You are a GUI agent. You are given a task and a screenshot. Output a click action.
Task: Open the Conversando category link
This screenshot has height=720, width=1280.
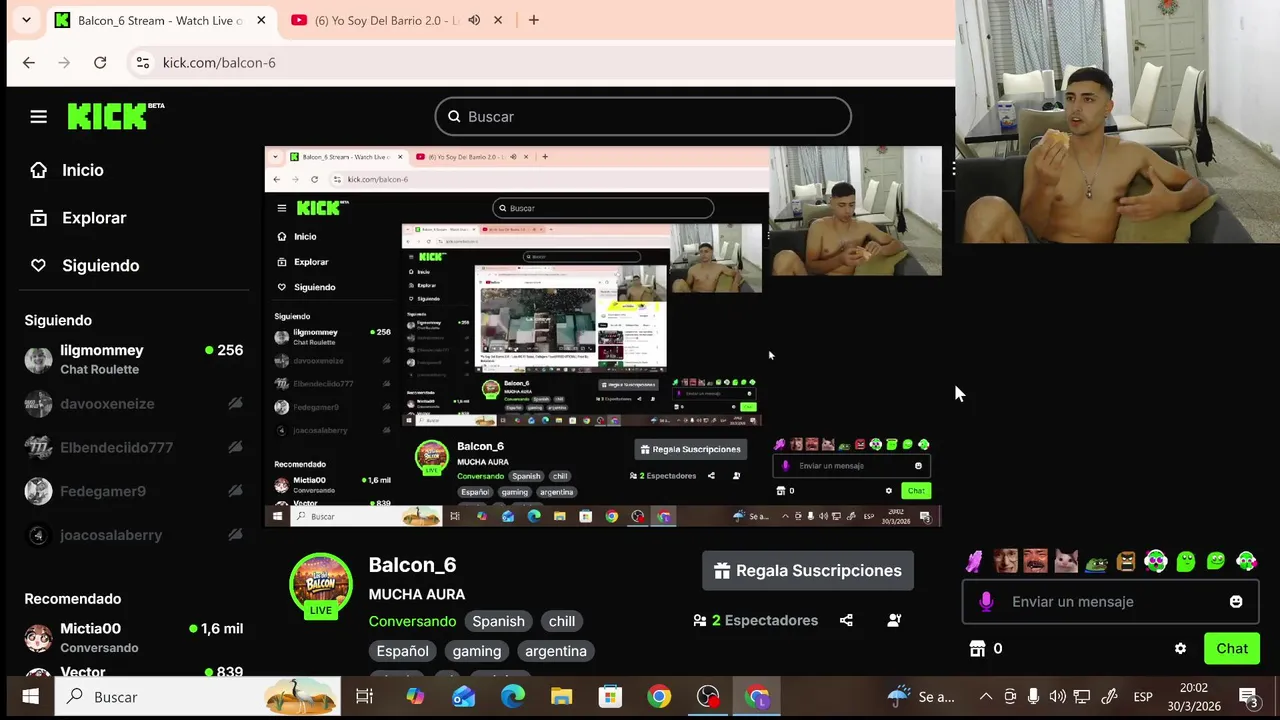(x=412, y=621)
